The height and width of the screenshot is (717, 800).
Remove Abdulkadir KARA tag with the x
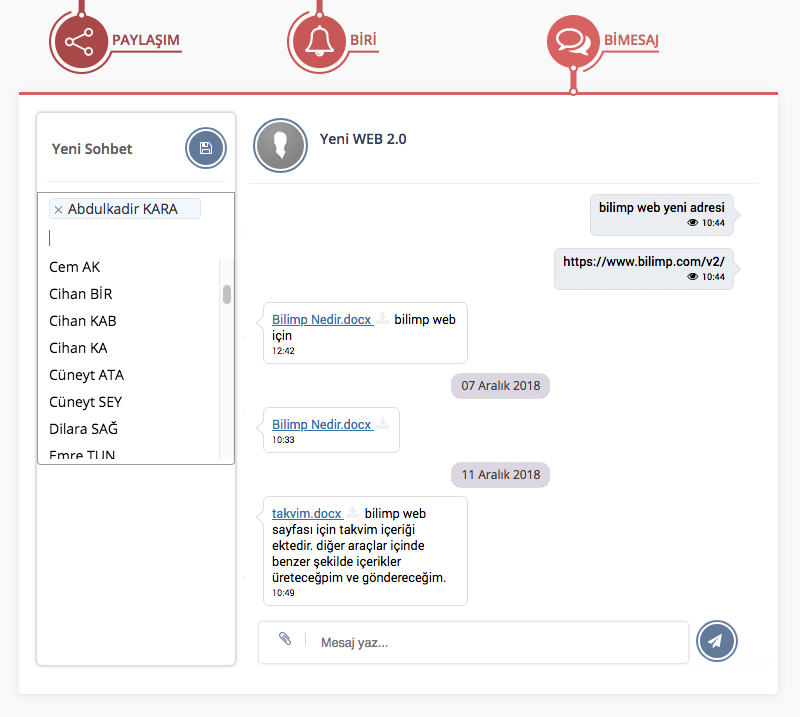58,210
